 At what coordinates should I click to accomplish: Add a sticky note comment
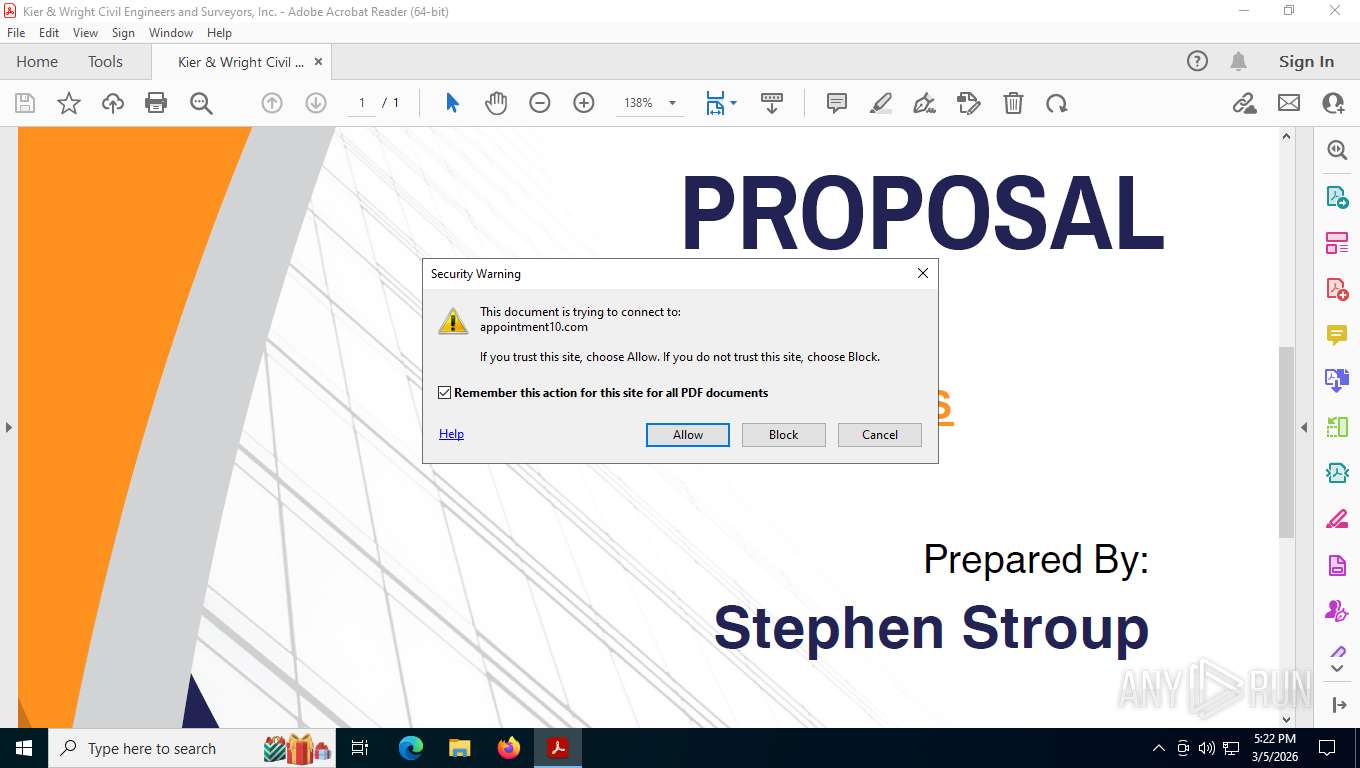click(837, 103)
